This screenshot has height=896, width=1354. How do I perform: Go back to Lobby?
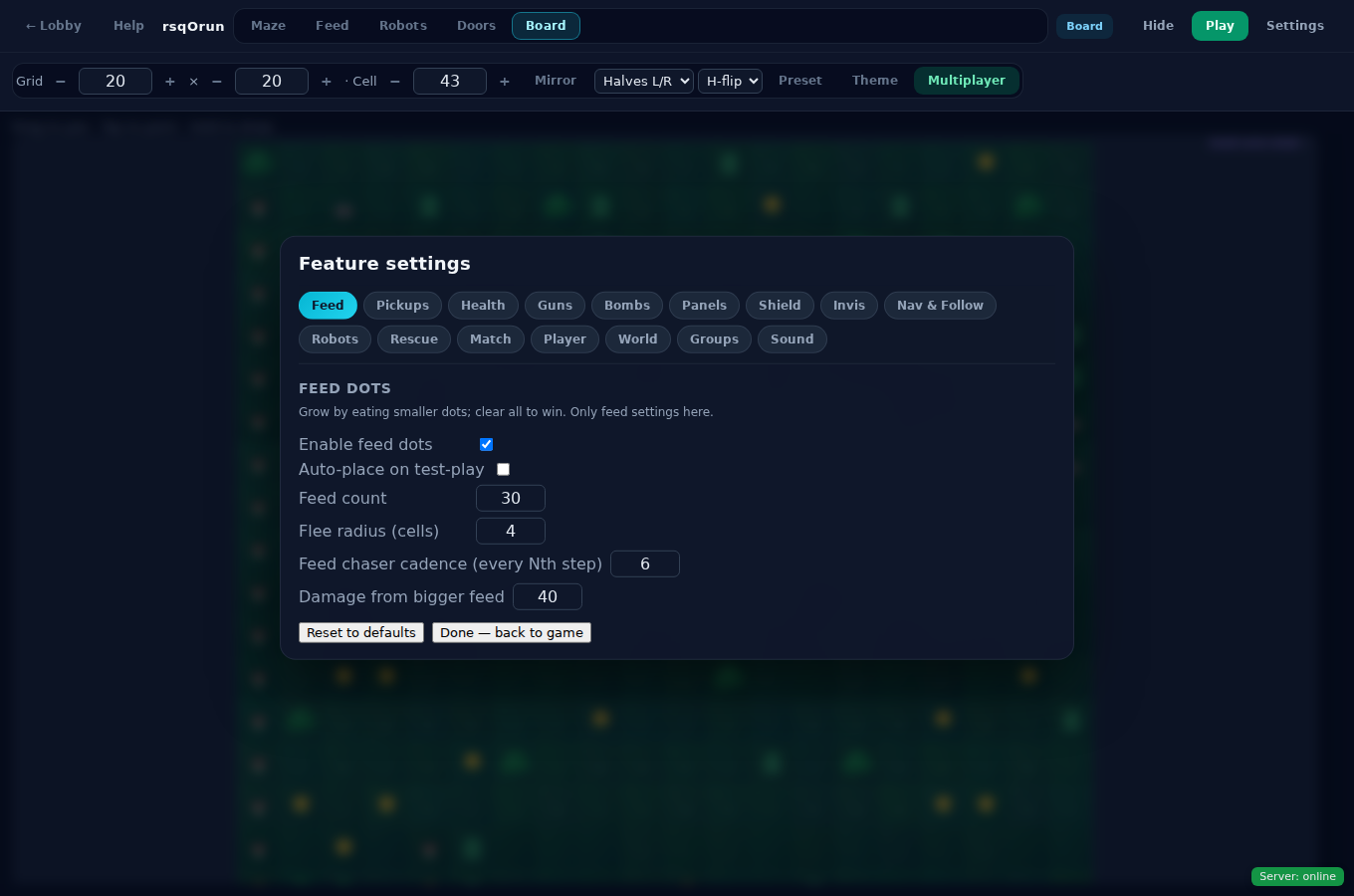coord(54,26)
